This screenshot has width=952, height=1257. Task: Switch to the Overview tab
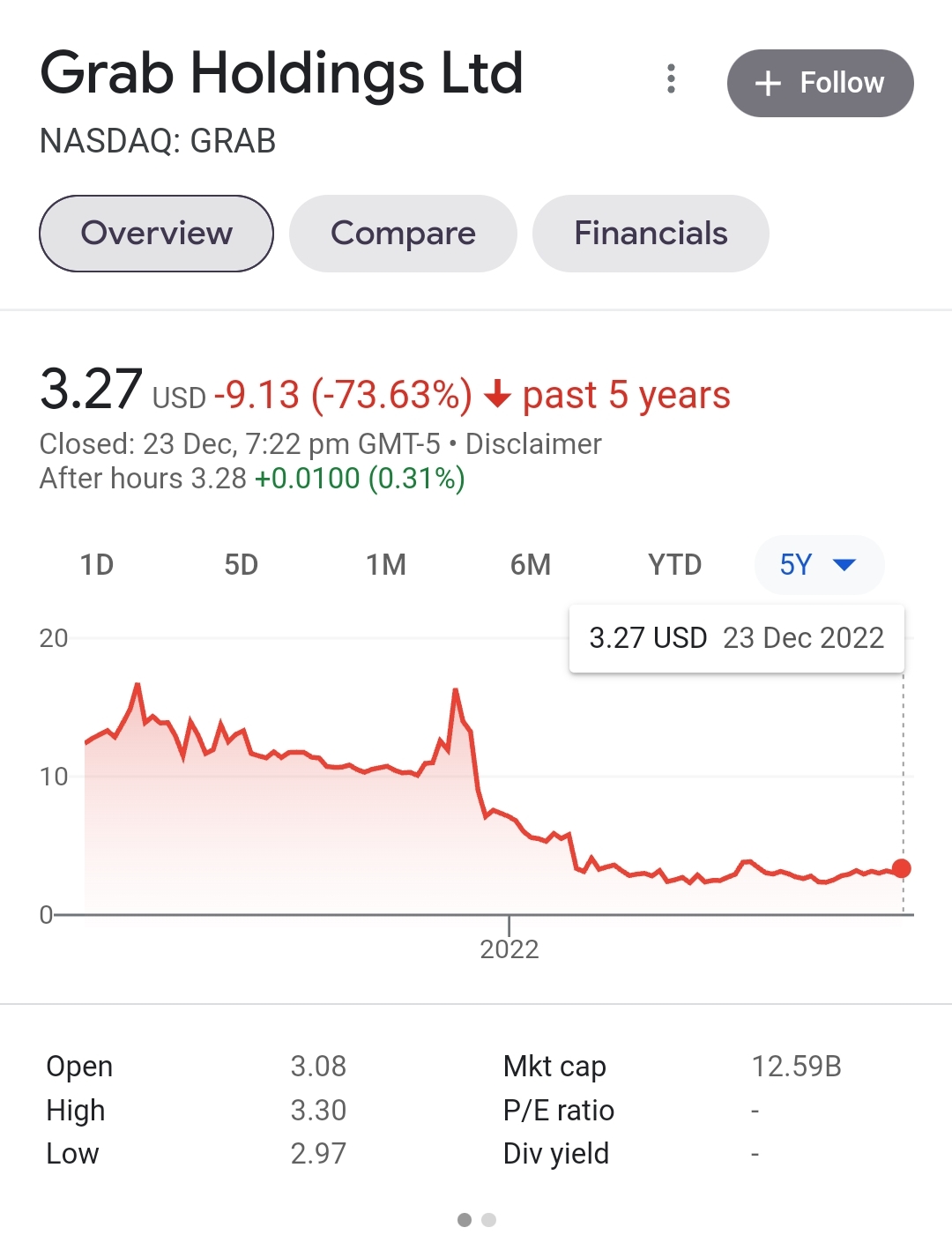click(x=156, y=234)
